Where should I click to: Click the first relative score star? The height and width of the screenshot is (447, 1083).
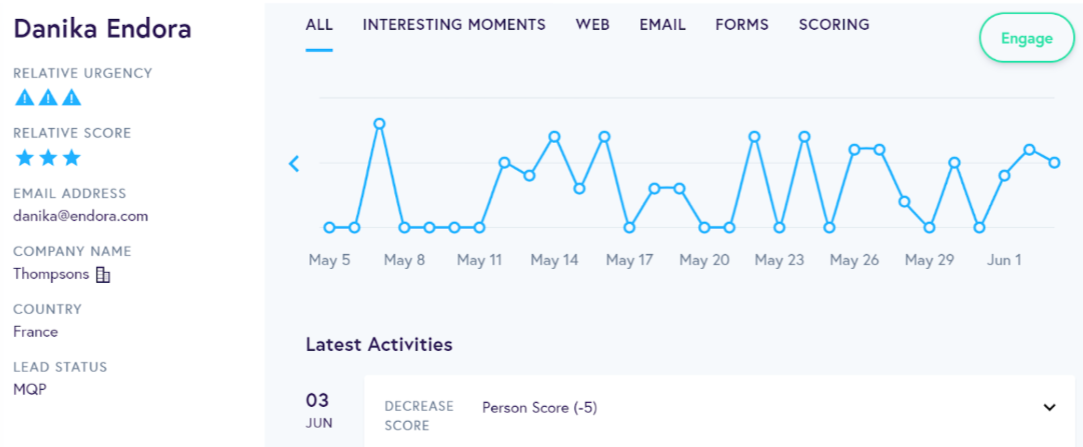(x=25, y=158)
